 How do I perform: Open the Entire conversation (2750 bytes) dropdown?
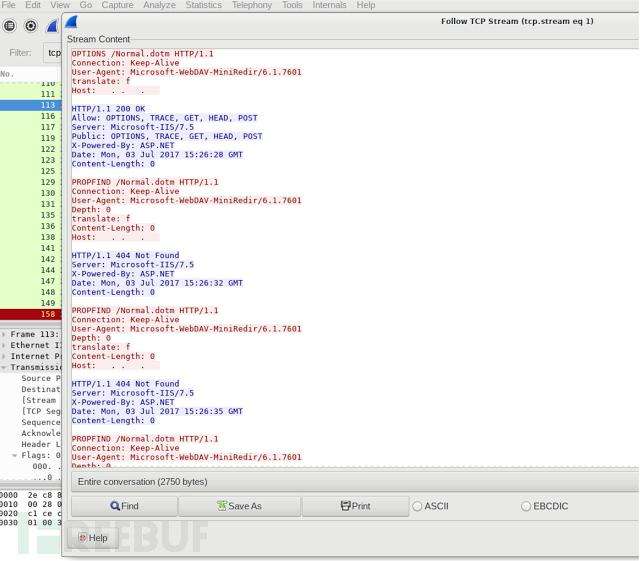pyautogui.click(x=355, y=482)
